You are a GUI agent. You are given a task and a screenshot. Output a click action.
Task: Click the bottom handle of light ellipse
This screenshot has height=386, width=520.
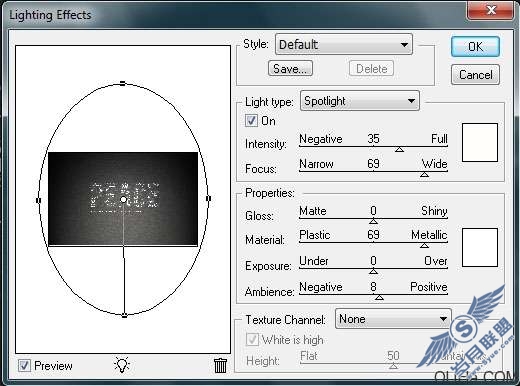pyautogui.click(x=124, y=315)
